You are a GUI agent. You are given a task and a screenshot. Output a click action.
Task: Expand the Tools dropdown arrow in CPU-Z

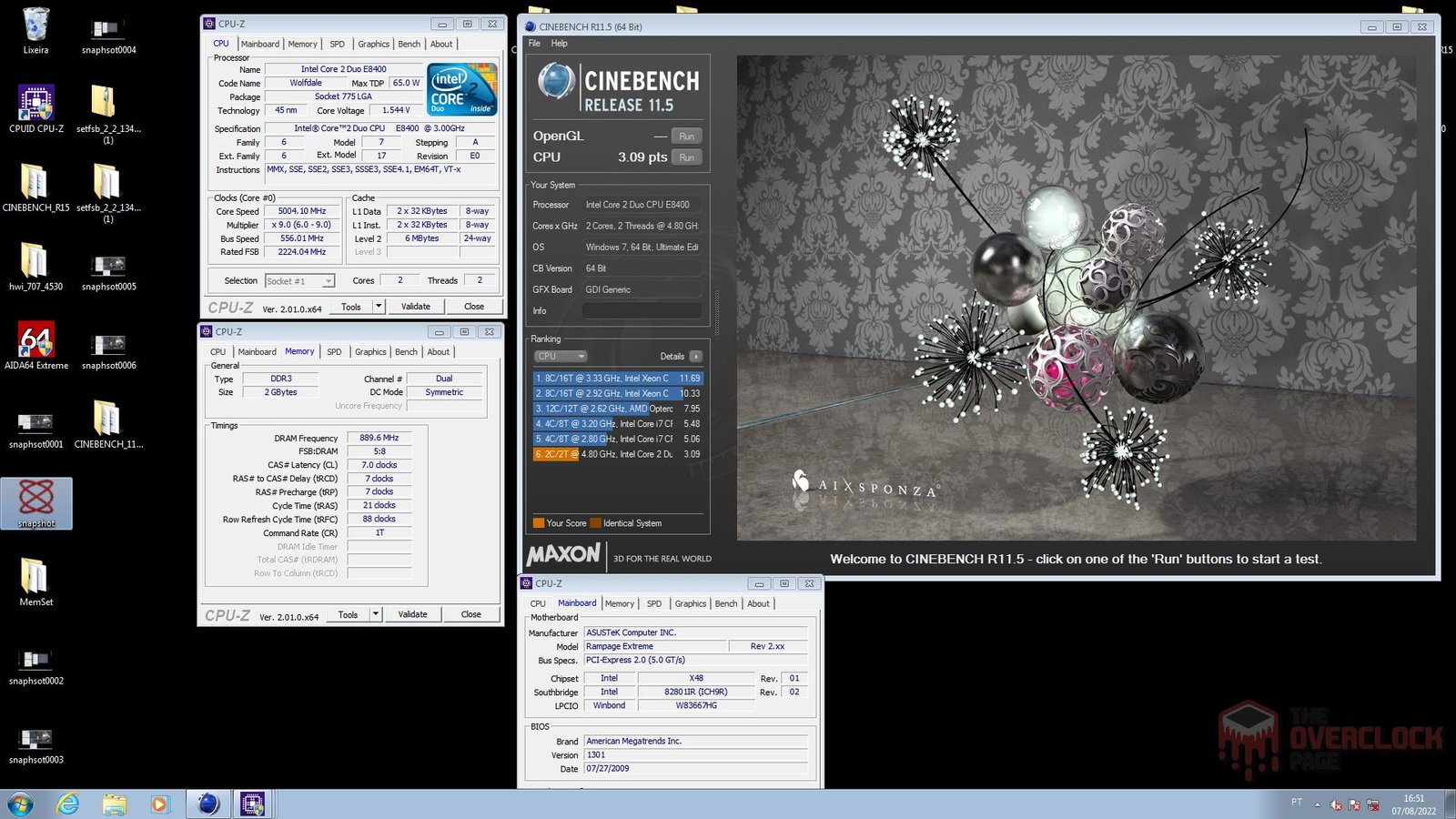point(379,307)
